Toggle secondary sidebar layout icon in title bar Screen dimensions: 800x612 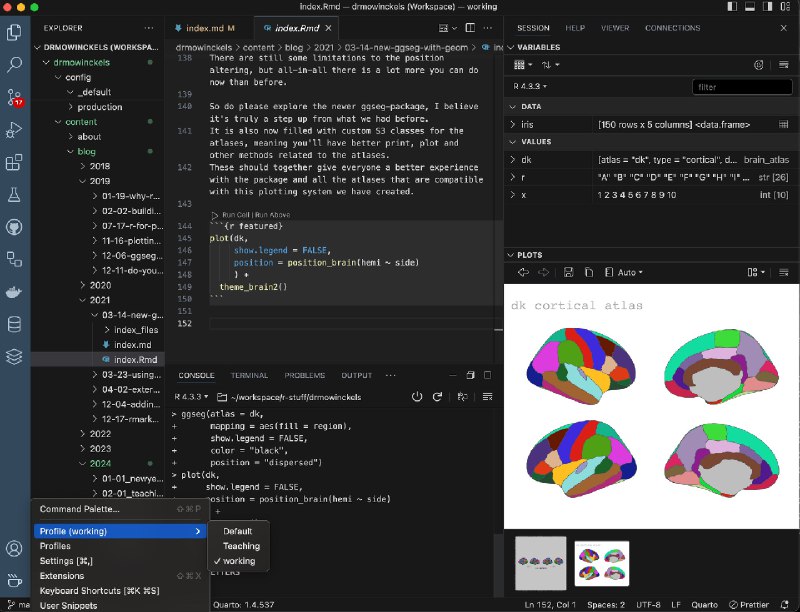pos(767,7)
